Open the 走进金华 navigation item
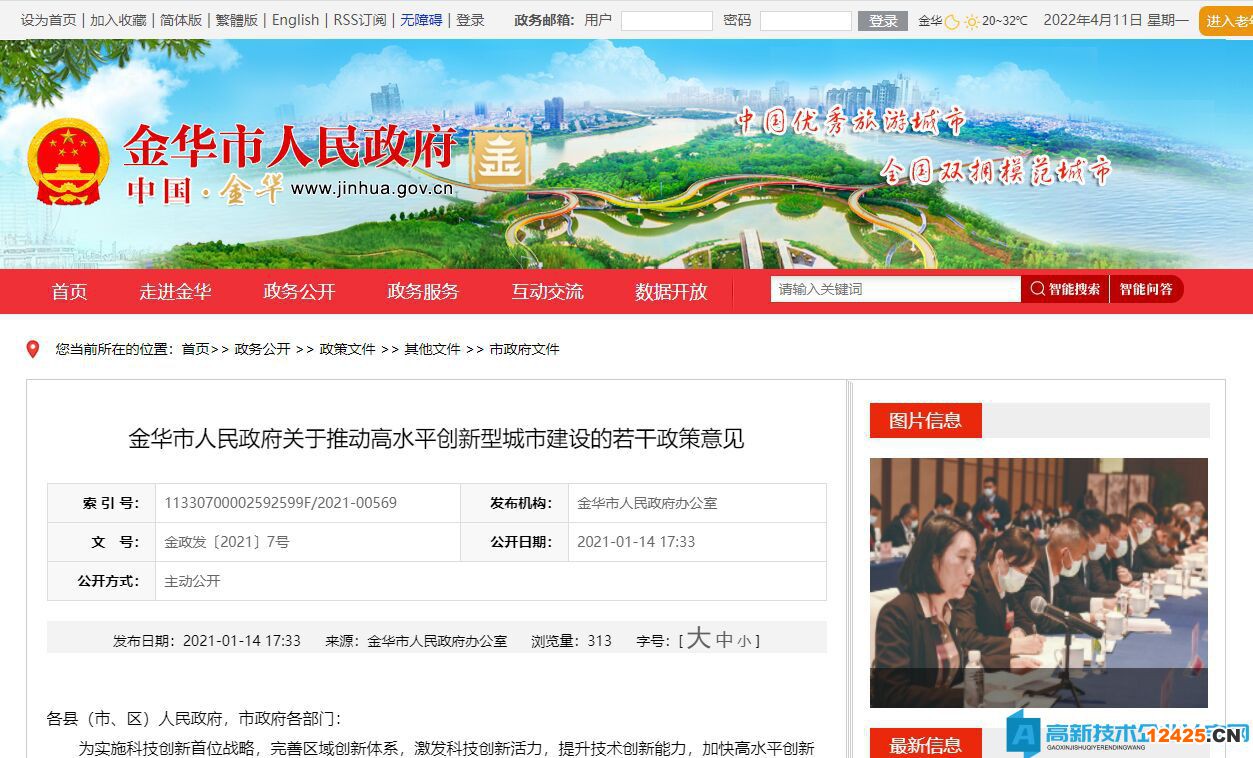The width and height of the screenshot is (1253, 758). 175,291
